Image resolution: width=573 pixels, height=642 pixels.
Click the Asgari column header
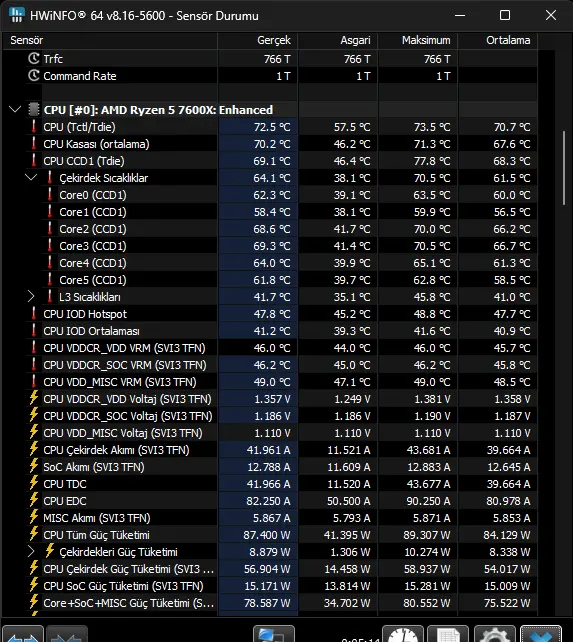point(337,40)
